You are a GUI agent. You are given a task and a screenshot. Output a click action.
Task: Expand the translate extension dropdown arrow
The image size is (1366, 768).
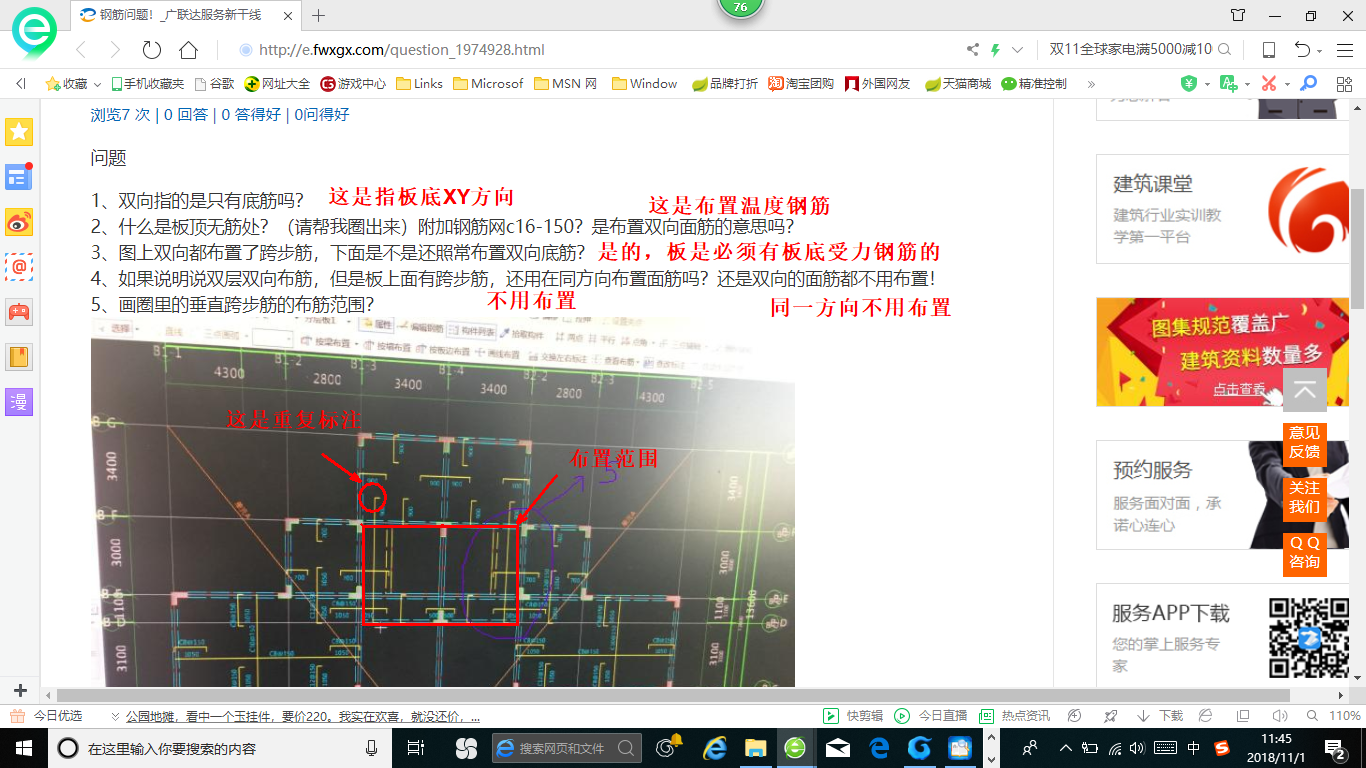pos(1246,85)
